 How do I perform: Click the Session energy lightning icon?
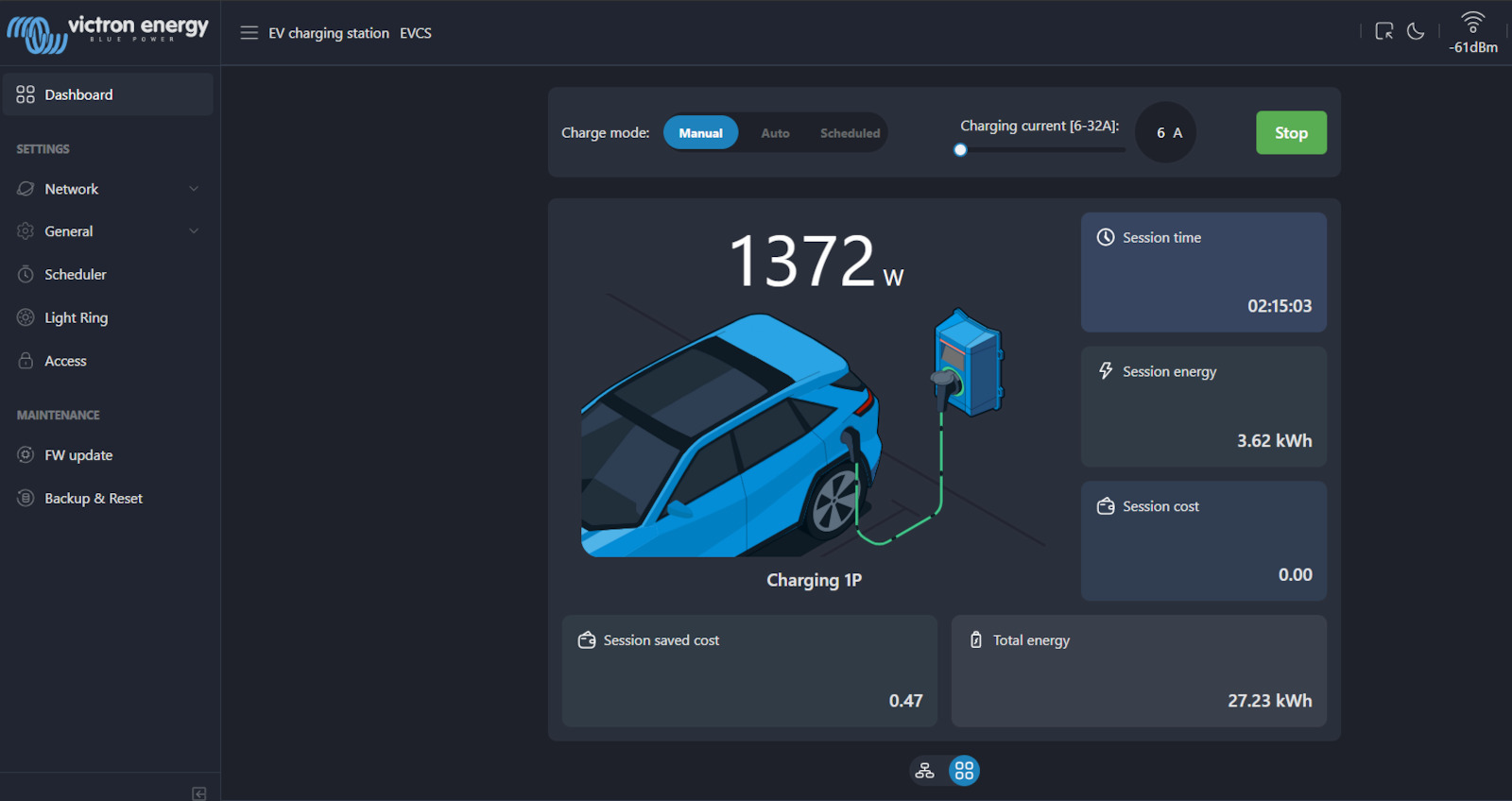pos(1106,371)
